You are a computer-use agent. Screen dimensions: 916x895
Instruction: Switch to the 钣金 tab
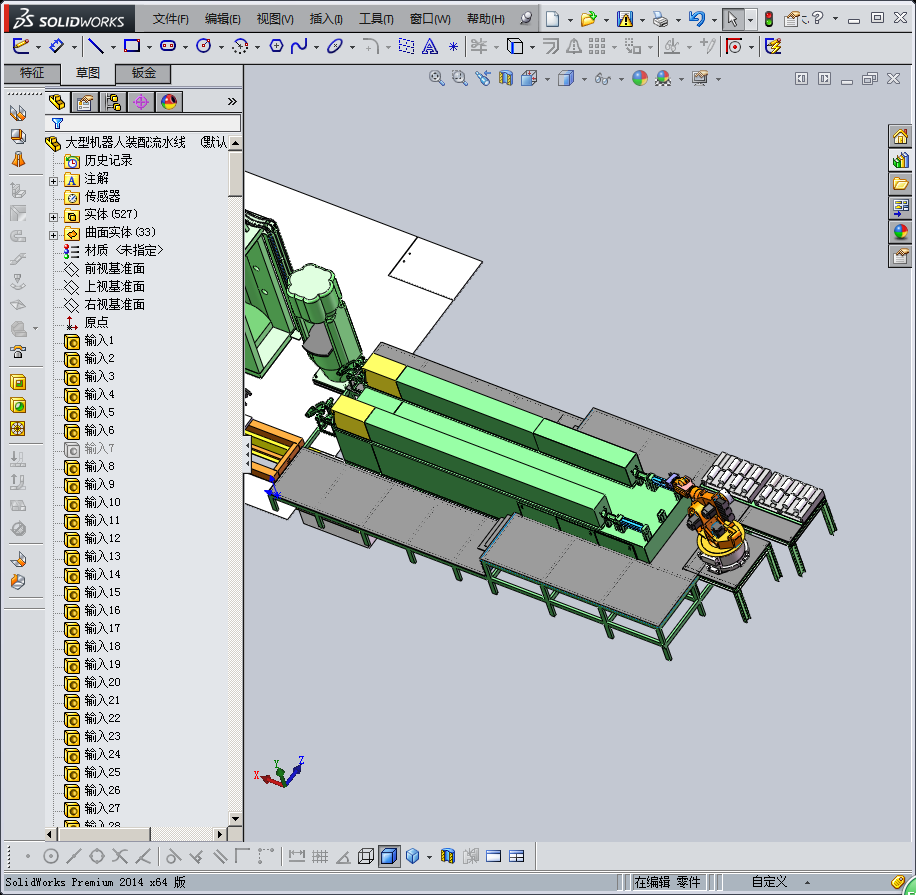[x=143, y=73]
